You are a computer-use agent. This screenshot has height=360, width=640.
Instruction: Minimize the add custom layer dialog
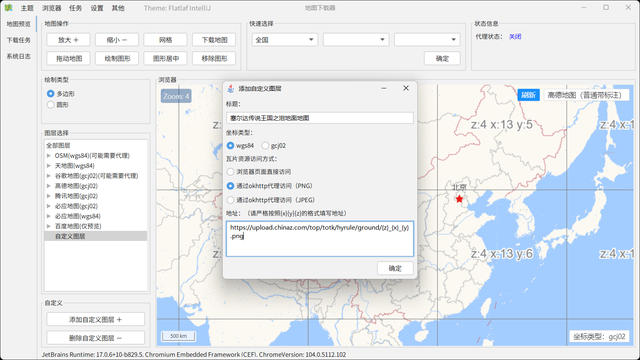pyautogui.click(x=384, y=88)
